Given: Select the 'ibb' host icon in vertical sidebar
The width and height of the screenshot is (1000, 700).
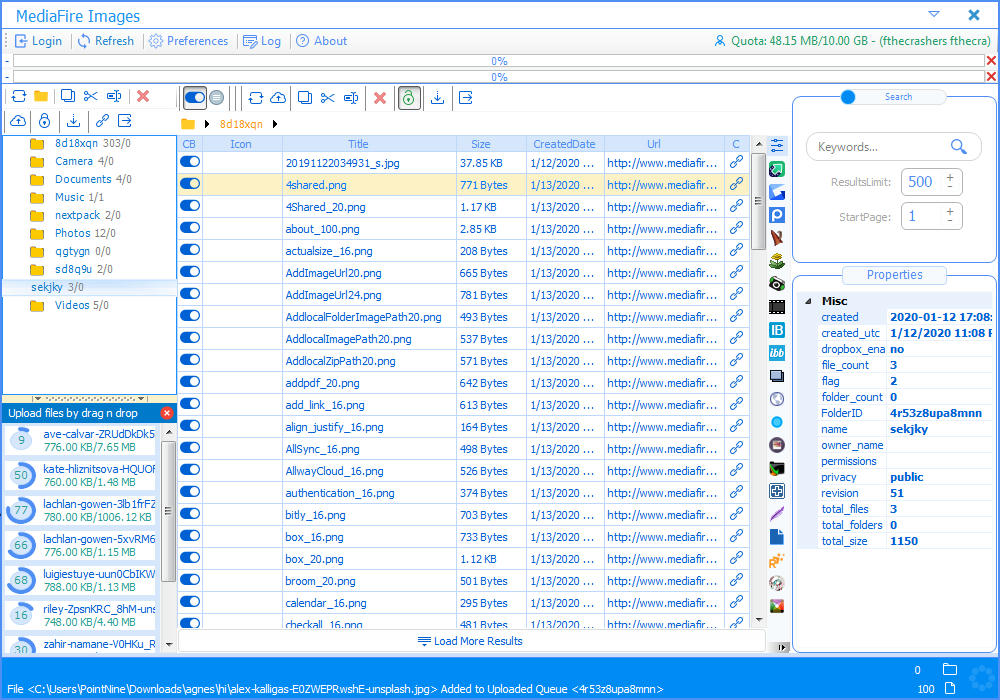Looking at the screenshot, I should pos(777,353).
